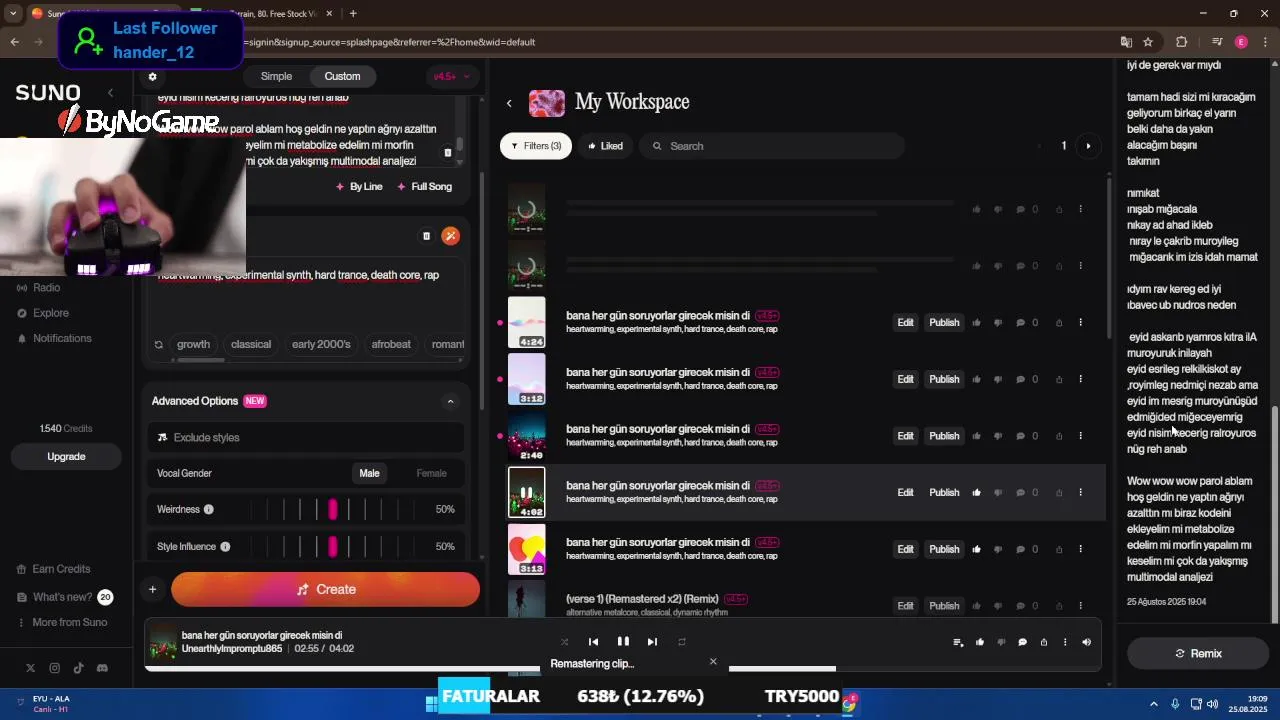Image resolution: width=1280 pixels, height=720 pixels.
Task: Dislike the playing song from player bar
Action: point(1001,642)
